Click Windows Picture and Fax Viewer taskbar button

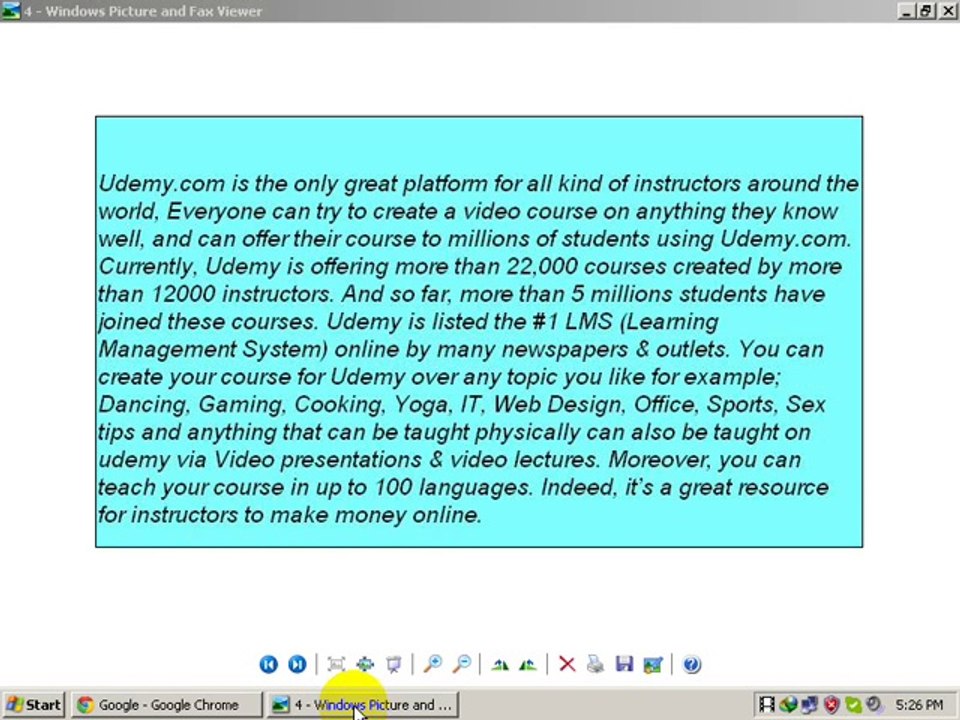[x=362, y=705]
